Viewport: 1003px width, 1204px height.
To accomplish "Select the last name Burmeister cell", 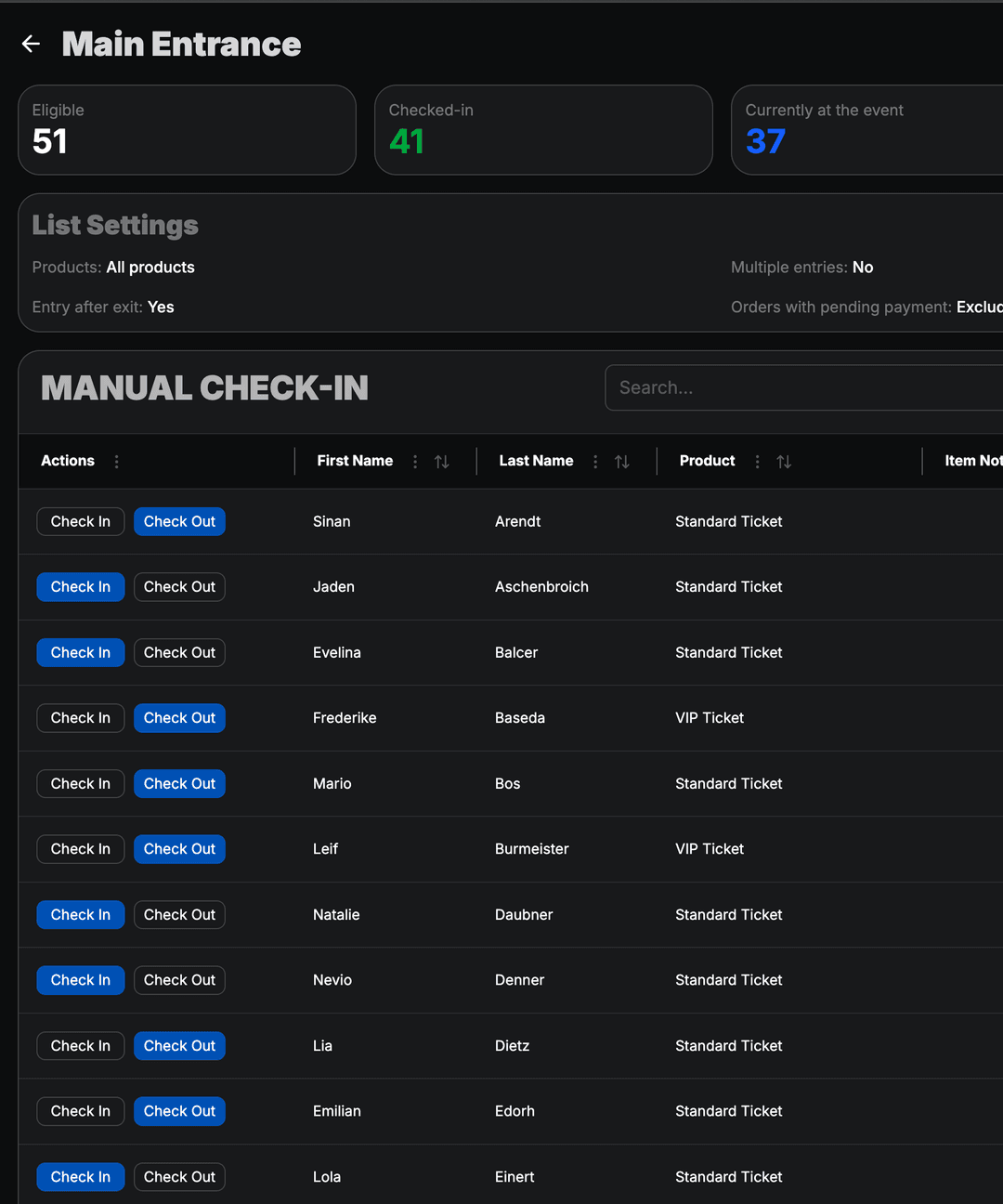I will pyautogui.click(x=531, y=849).
